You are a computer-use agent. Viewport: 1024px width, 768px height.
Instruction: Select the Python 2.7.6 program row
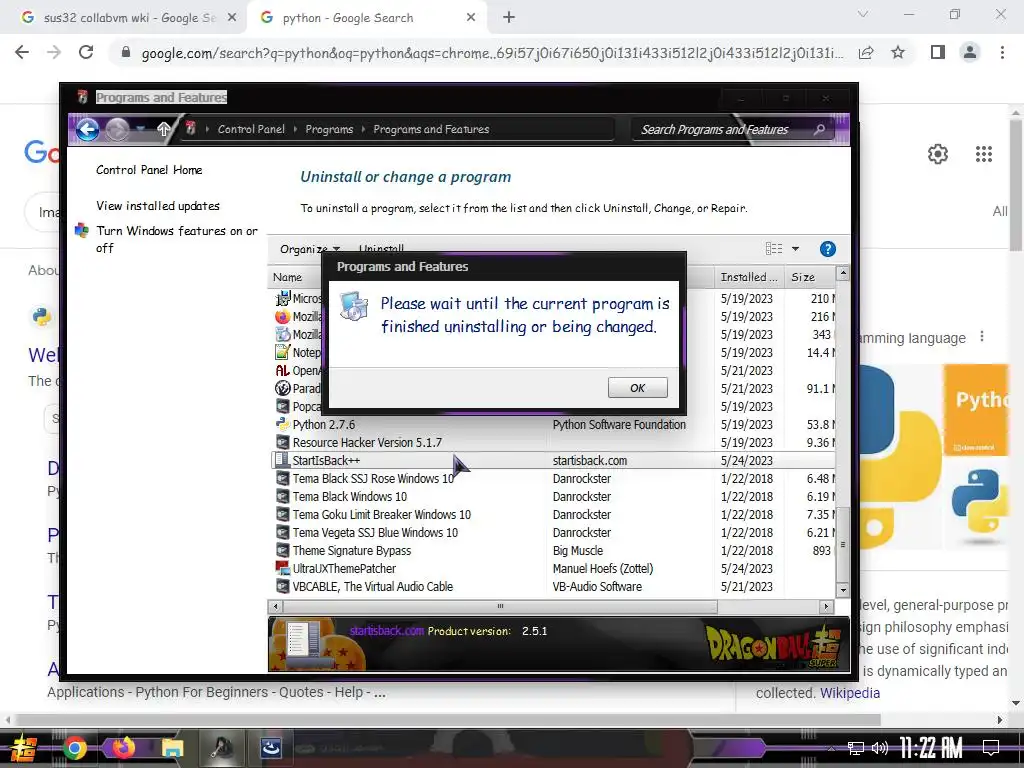[553, 424]
